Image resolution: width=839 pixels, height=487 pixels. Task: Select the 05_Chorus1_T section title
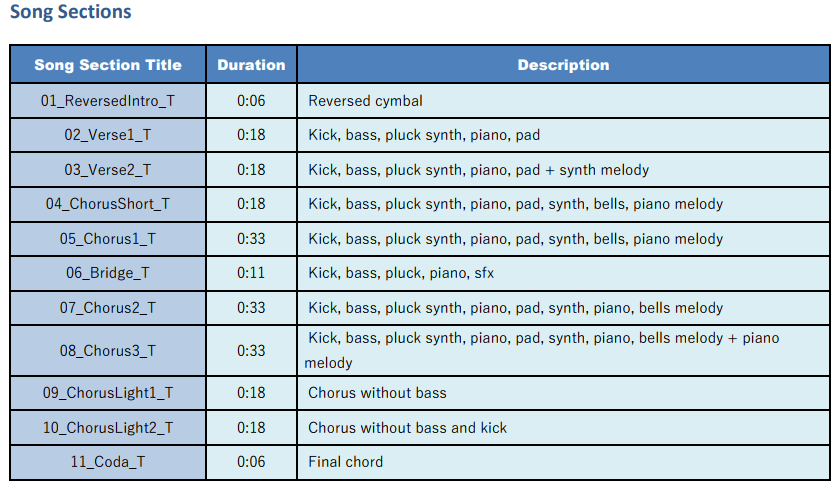coord(108,239)
